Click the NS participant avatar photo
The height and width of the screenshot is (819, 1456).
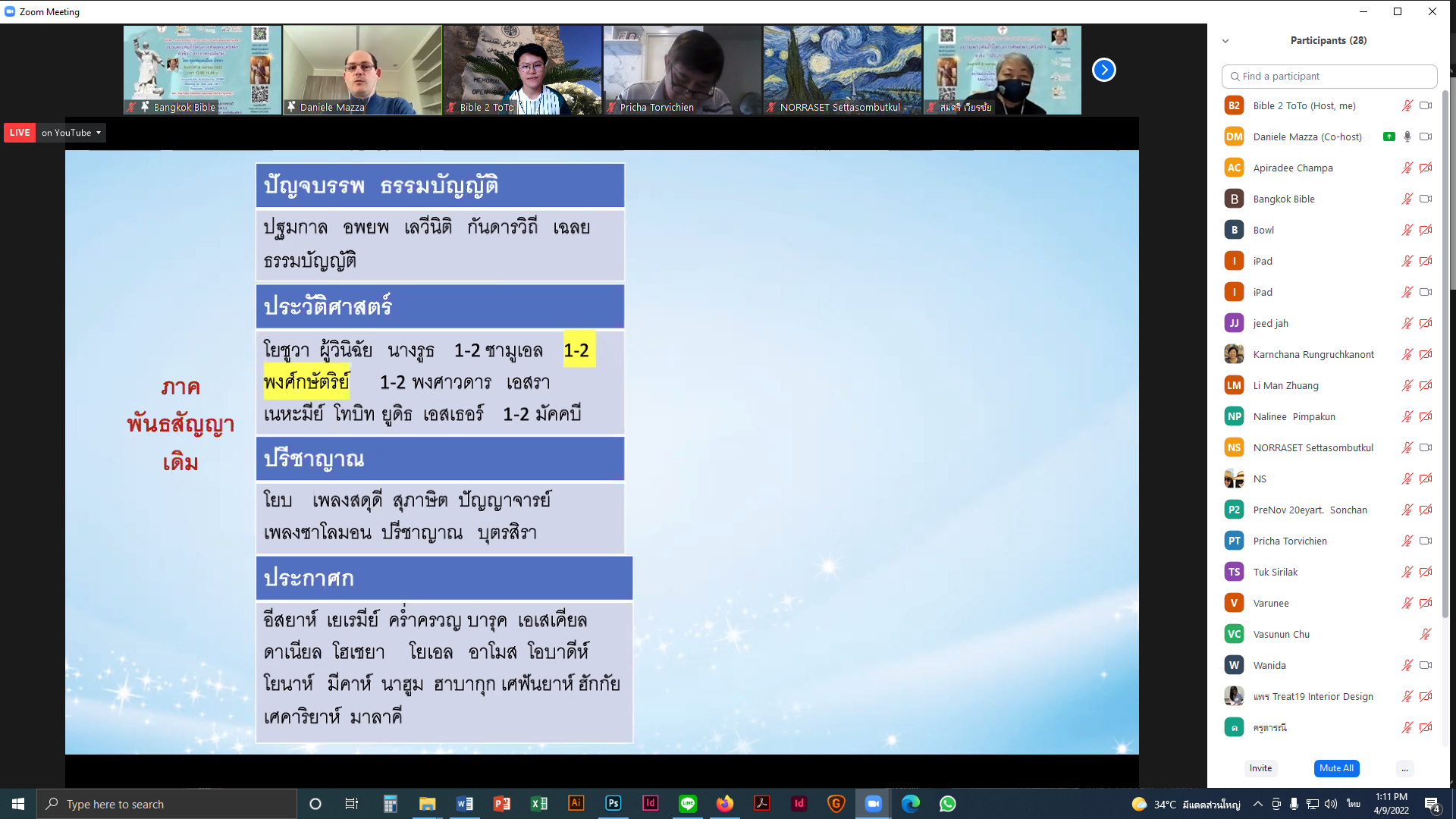tap(1234, 479)
